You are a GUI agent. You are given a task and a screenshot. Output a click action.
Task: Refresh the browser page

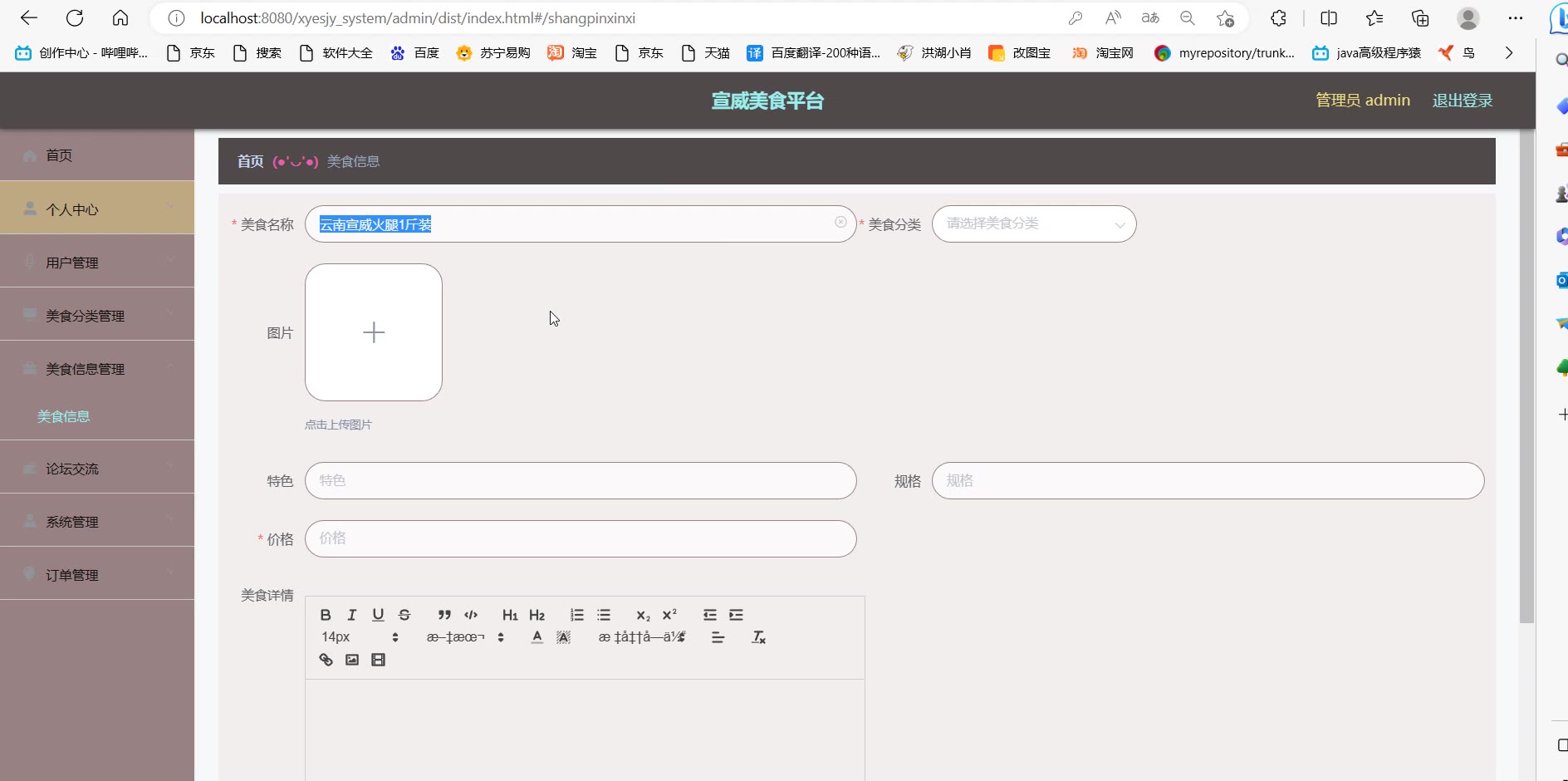75,17
